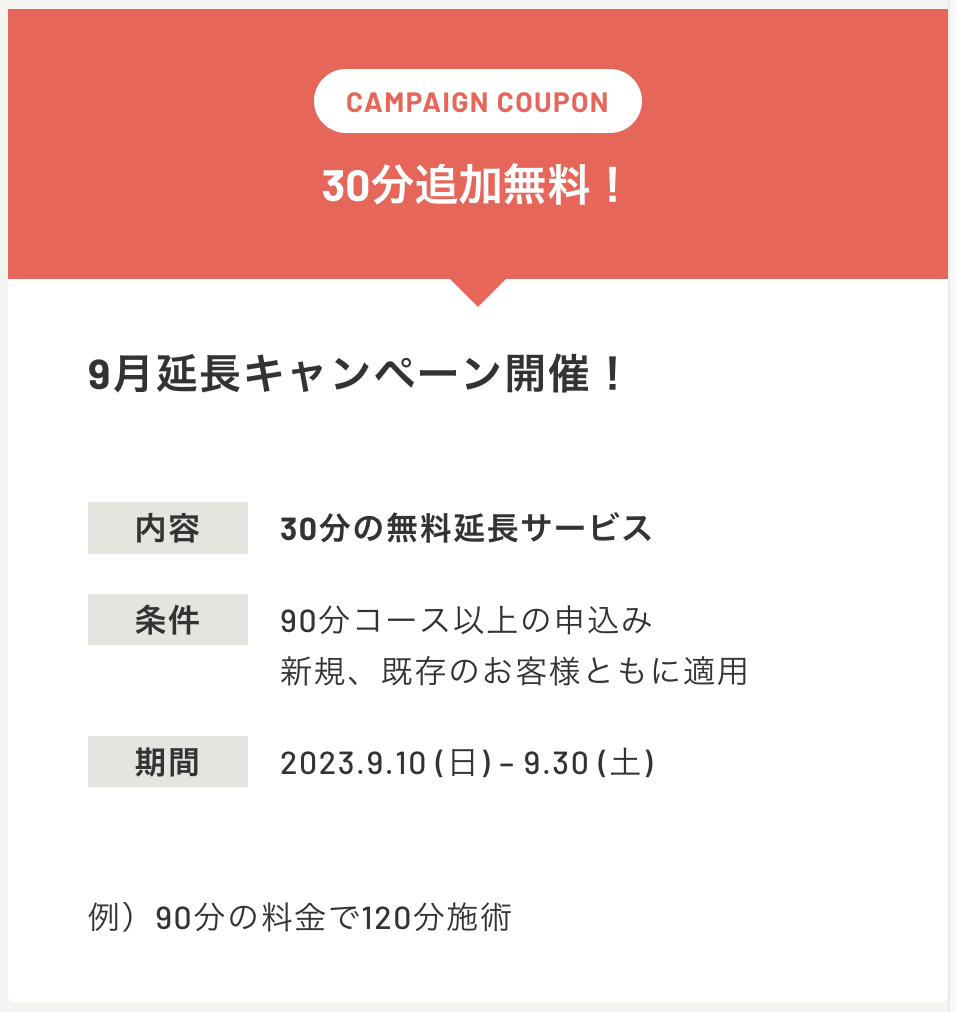Click the 9月延長キャンペーン開催！ heading

356,373
